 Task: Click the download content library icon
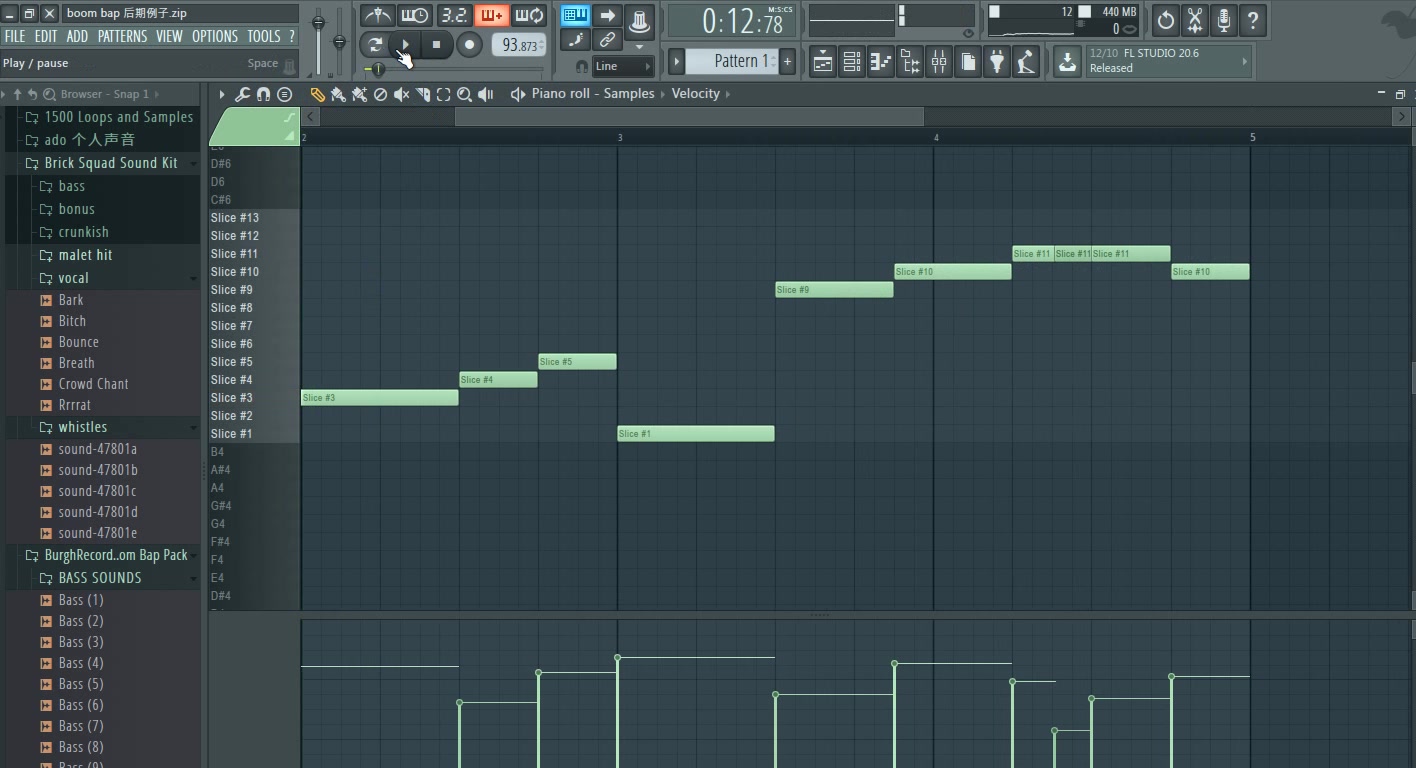tap(1067, 62)
